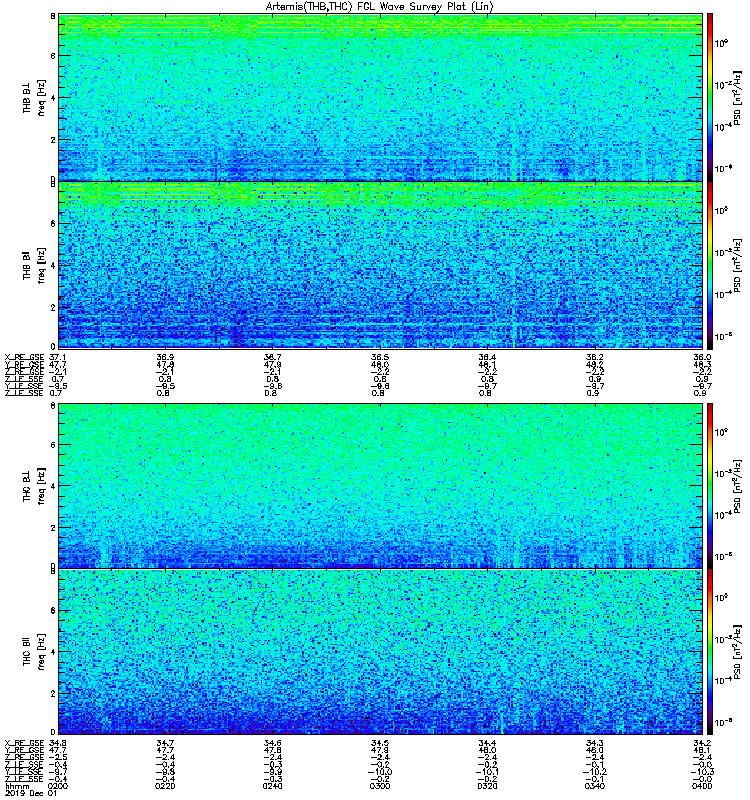Click the 0240 time label

pos(272,786)
